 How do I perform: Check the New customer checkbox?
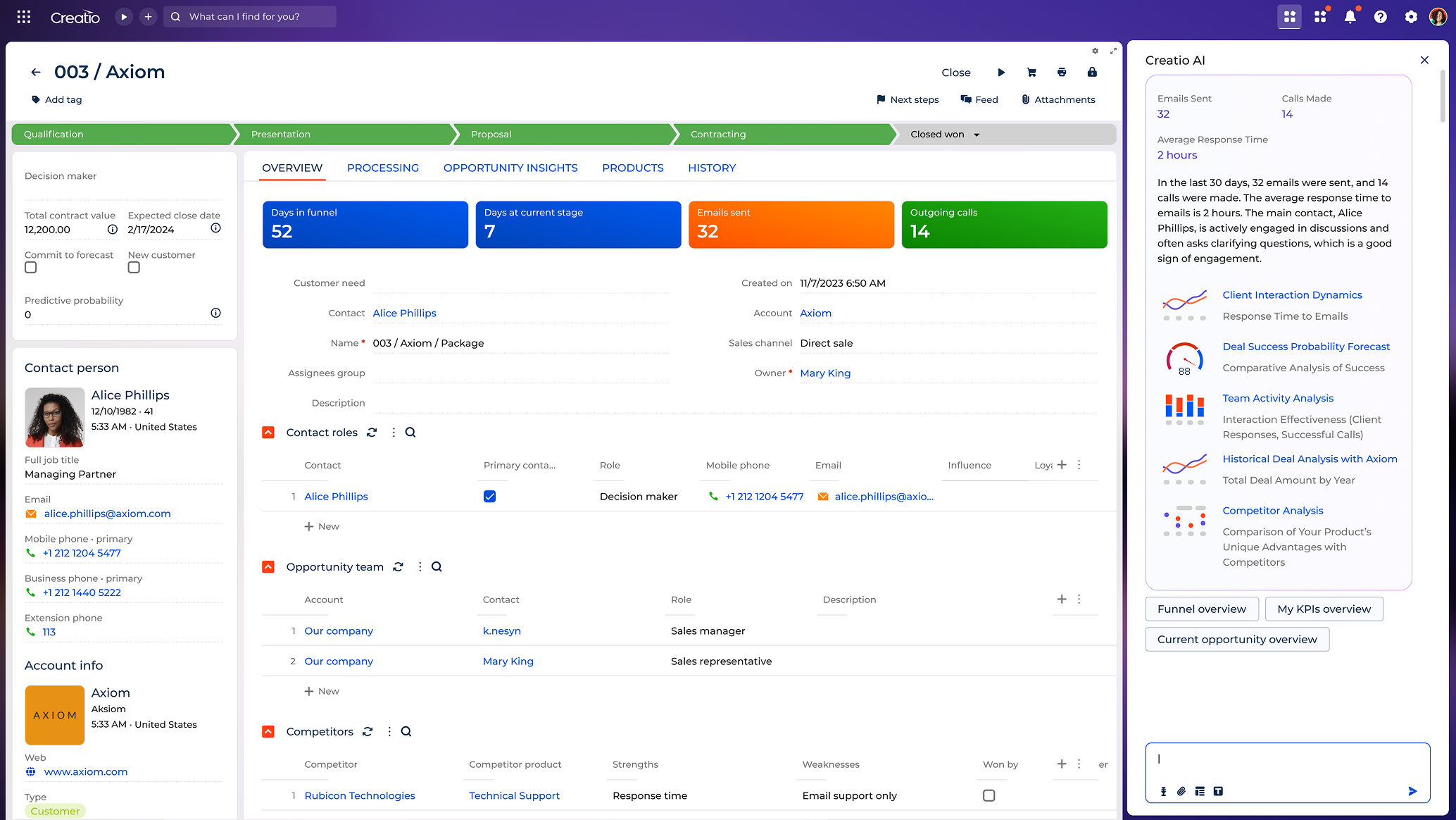(134, 267)
